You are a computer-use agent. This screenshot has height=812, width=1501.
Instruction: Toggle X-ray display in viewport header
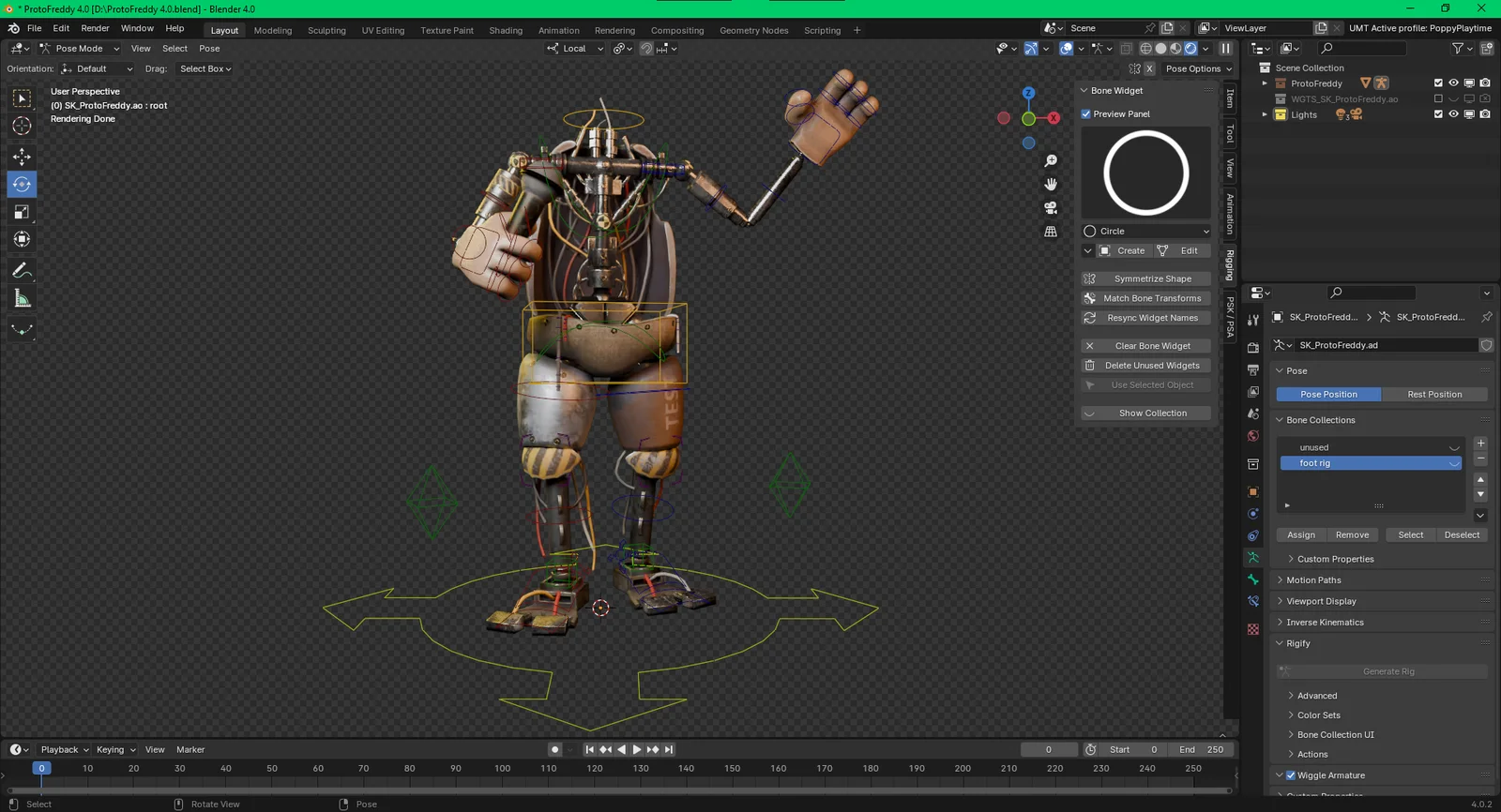pos(1127,48)
